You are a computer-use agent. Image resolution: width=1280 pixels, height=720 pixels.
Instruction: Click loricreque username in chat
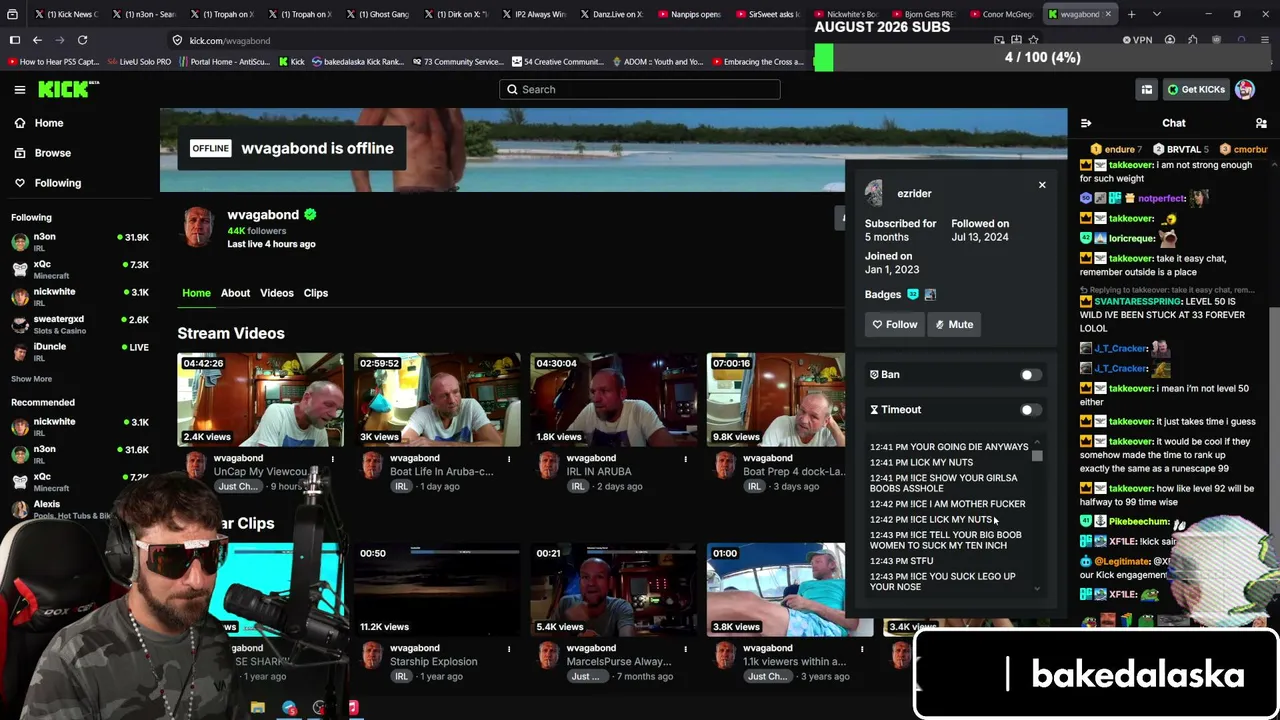tap(1131, 238)
